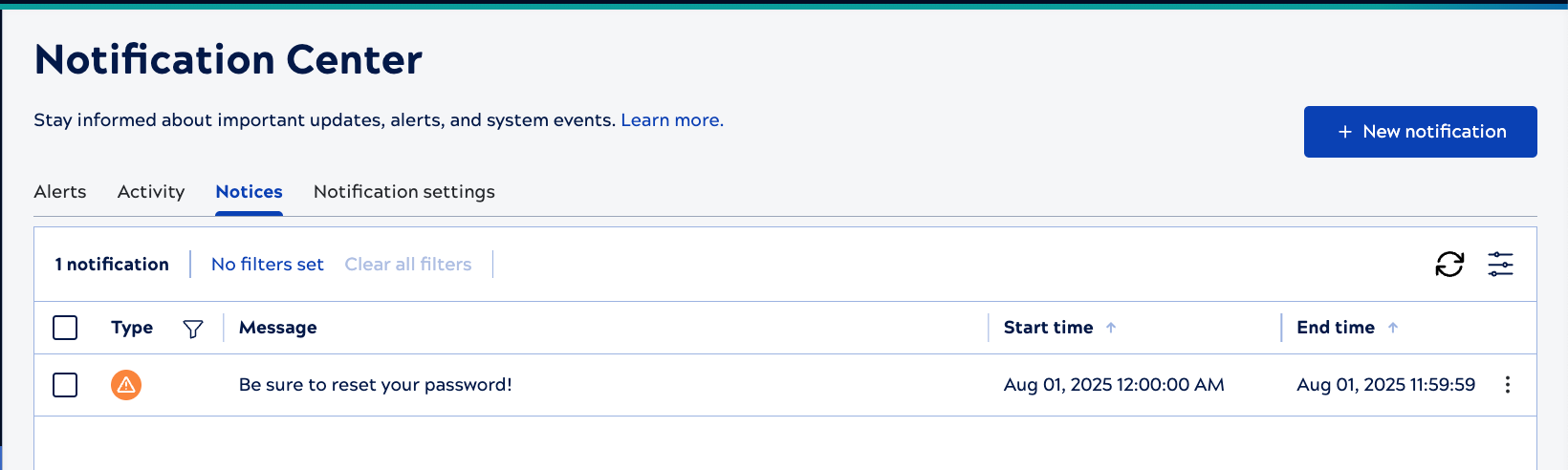
Task: Click the Type column header
Action: point(132,328)
